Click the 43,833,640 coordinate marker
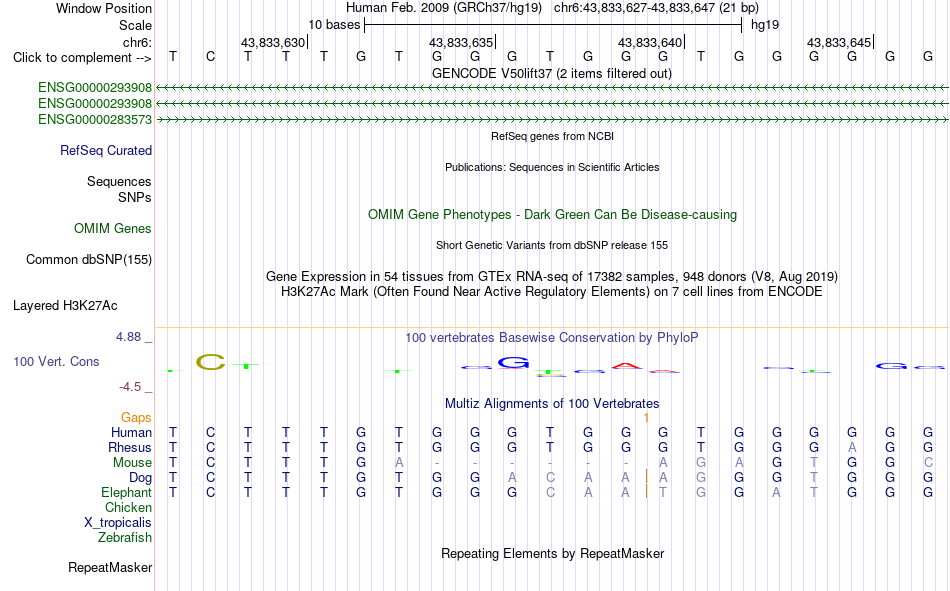 click(x=650, y=42)
